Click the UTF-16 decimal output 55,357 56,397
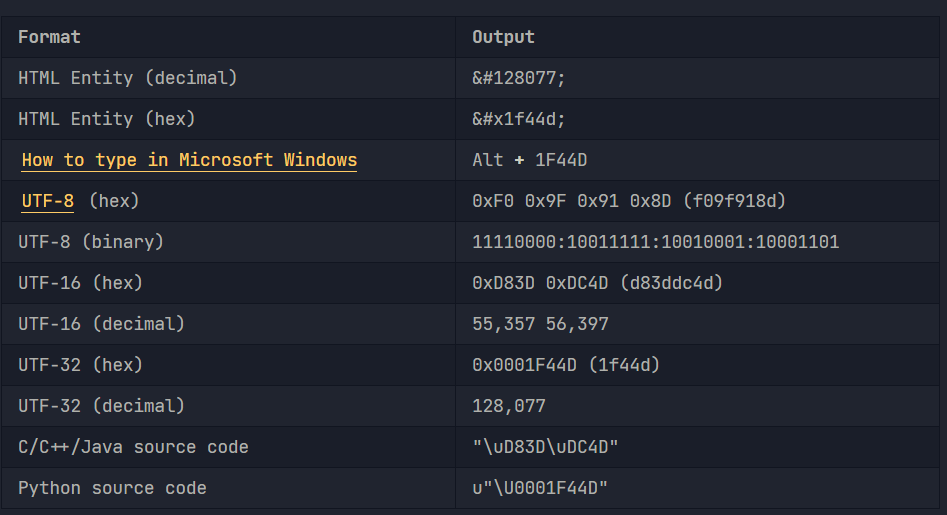Viewport: 947px width, 515px height. coord(540,324)
